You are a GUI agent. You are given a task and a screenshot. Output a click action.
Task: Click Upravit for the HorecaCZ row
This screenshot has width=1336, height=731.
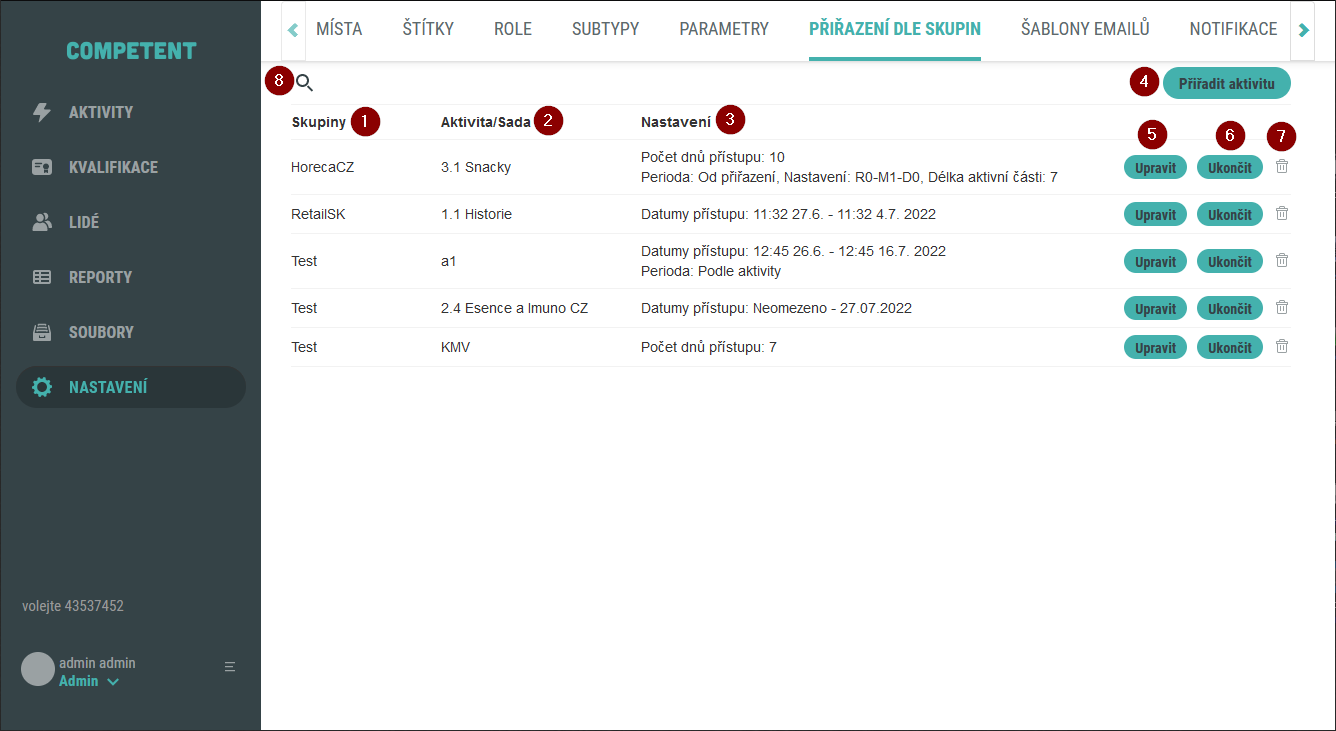pos(1155,167)
